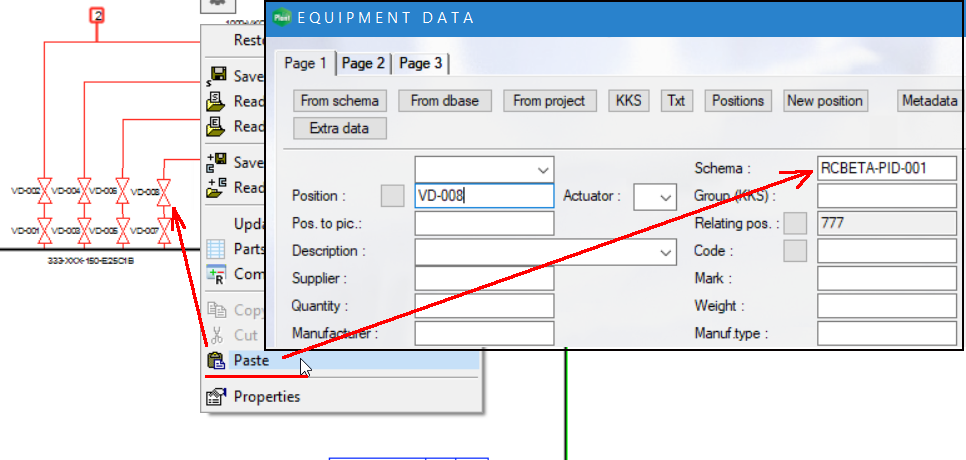The width and height of the screenshot is (966, 460).
Task: Click the Manufacturer input field
Action: click(484, 334)
